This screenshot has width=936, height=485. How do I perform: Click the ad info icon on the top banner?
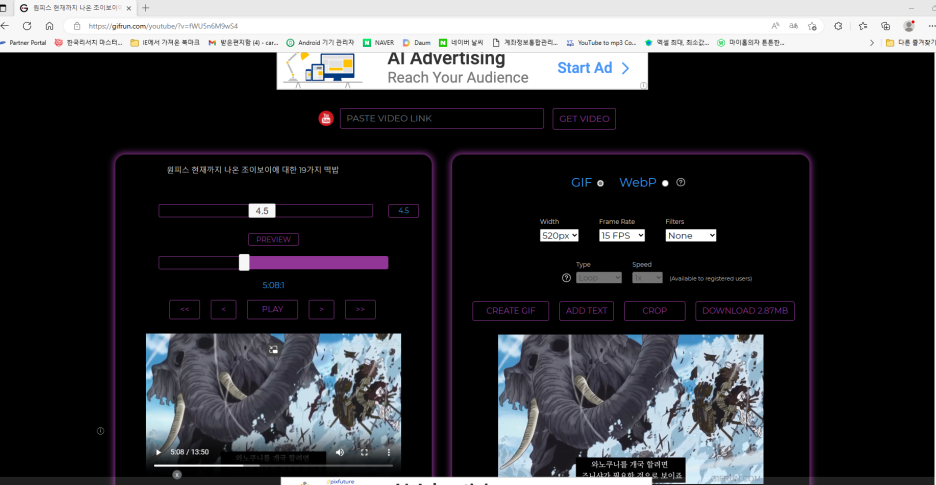[x=644, y=85]
